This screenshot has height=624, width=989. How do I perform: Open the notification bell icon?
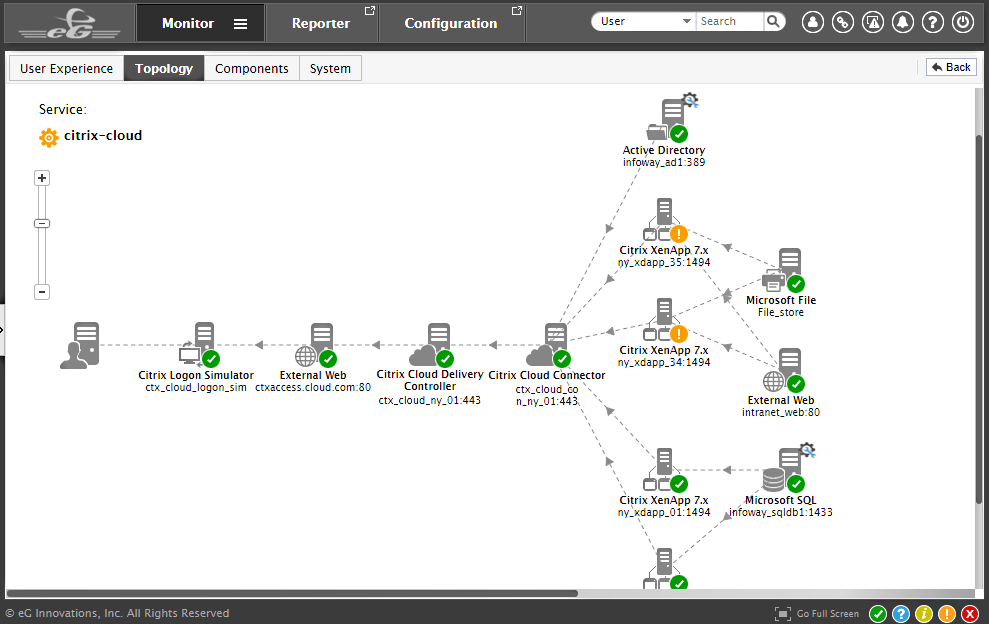(903, 22)
